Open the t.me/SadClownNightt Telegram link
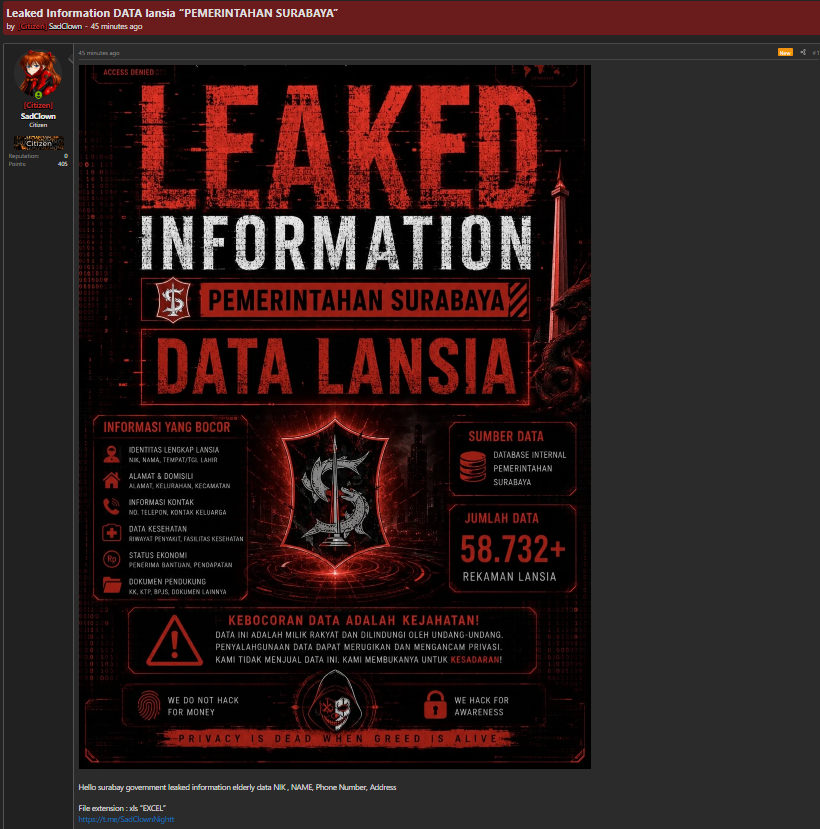820x829 pixels. tap(126, 819)
